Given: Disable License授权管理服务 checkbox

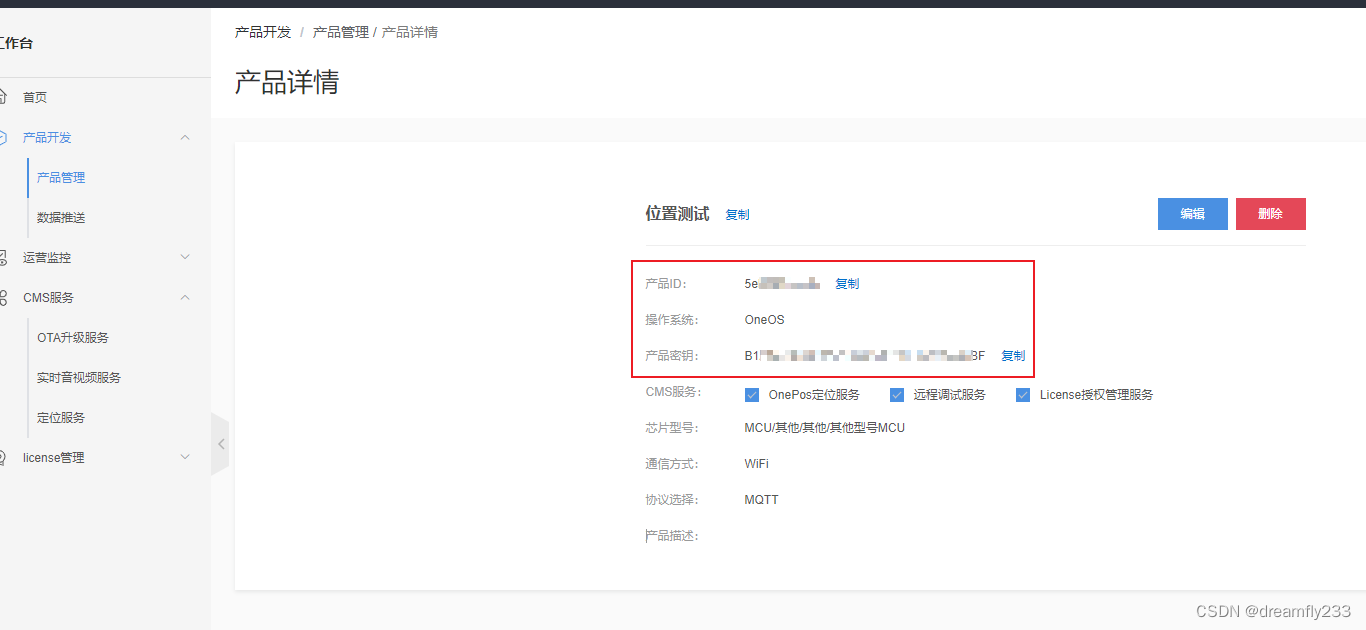Looking at the screenshot, I should pyautogui.click(x=1023, y=394).
